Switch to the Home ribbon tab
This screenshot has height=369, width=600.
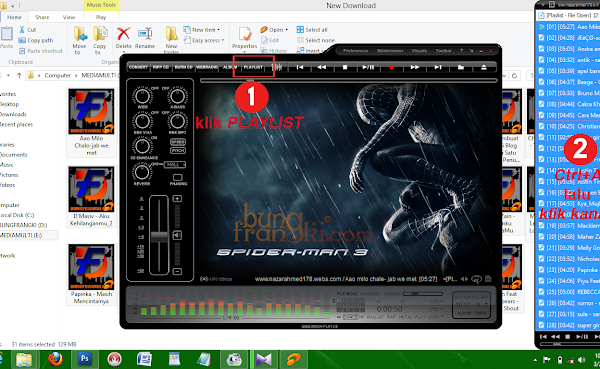(14, 17)
